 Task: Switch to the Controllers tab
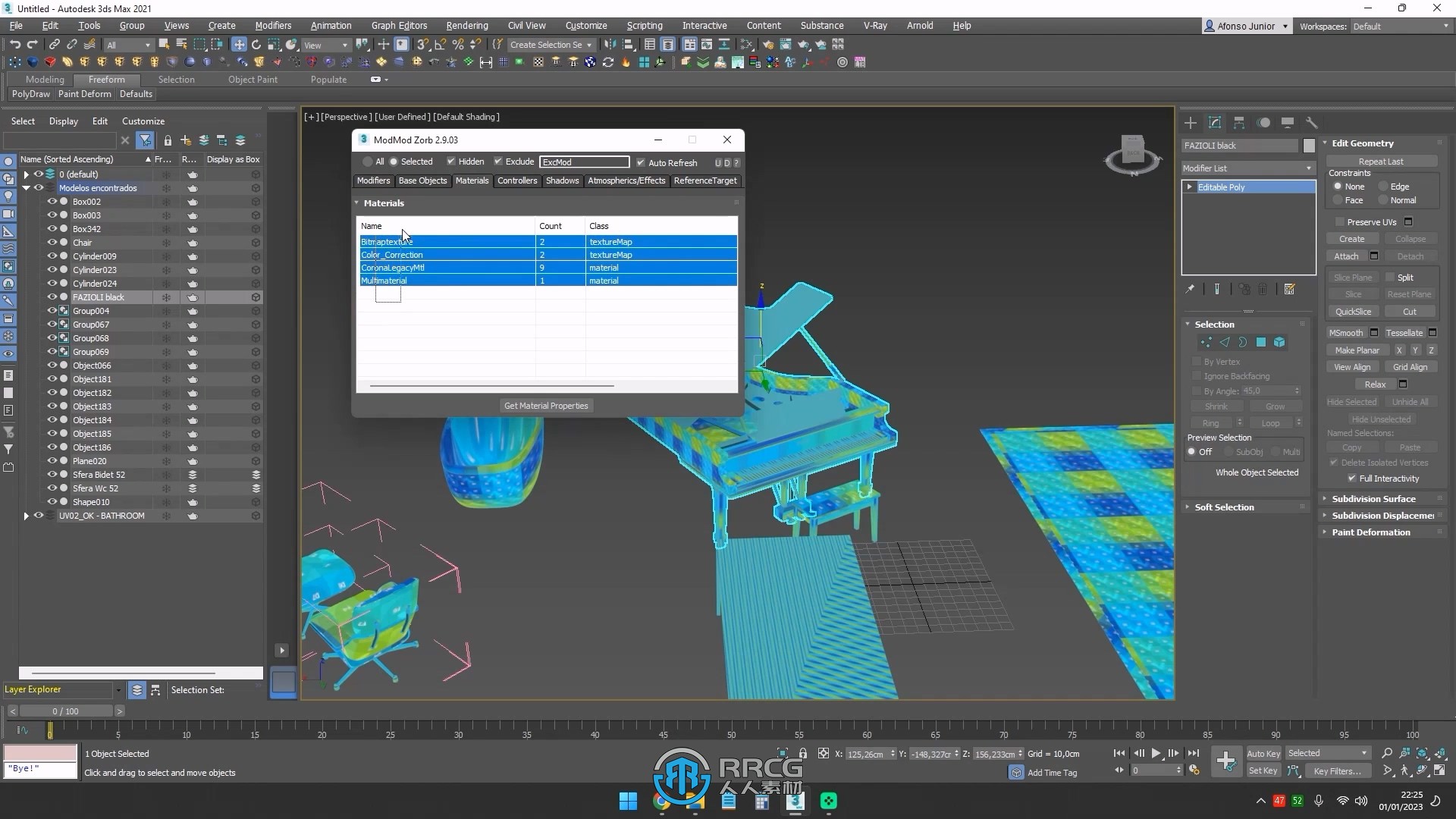(x=517, y=180)
